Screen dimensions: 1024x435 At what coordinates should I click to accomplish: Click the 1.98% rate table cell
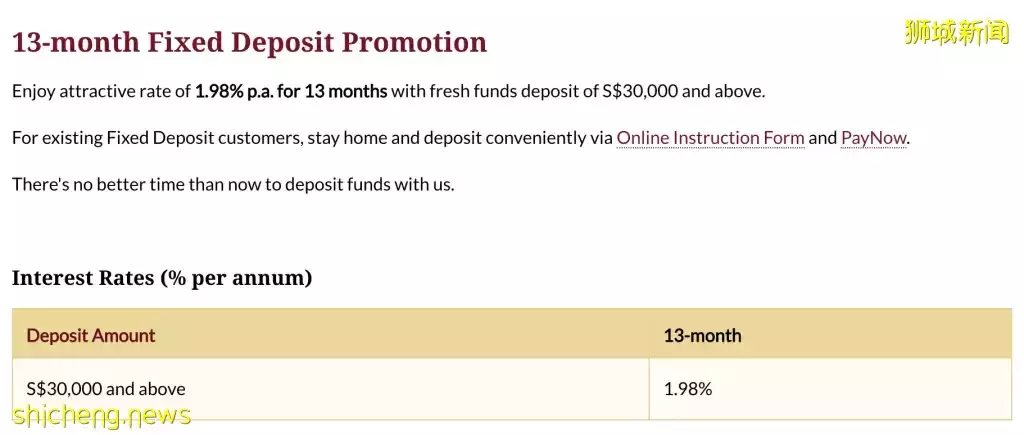(688, 389)
